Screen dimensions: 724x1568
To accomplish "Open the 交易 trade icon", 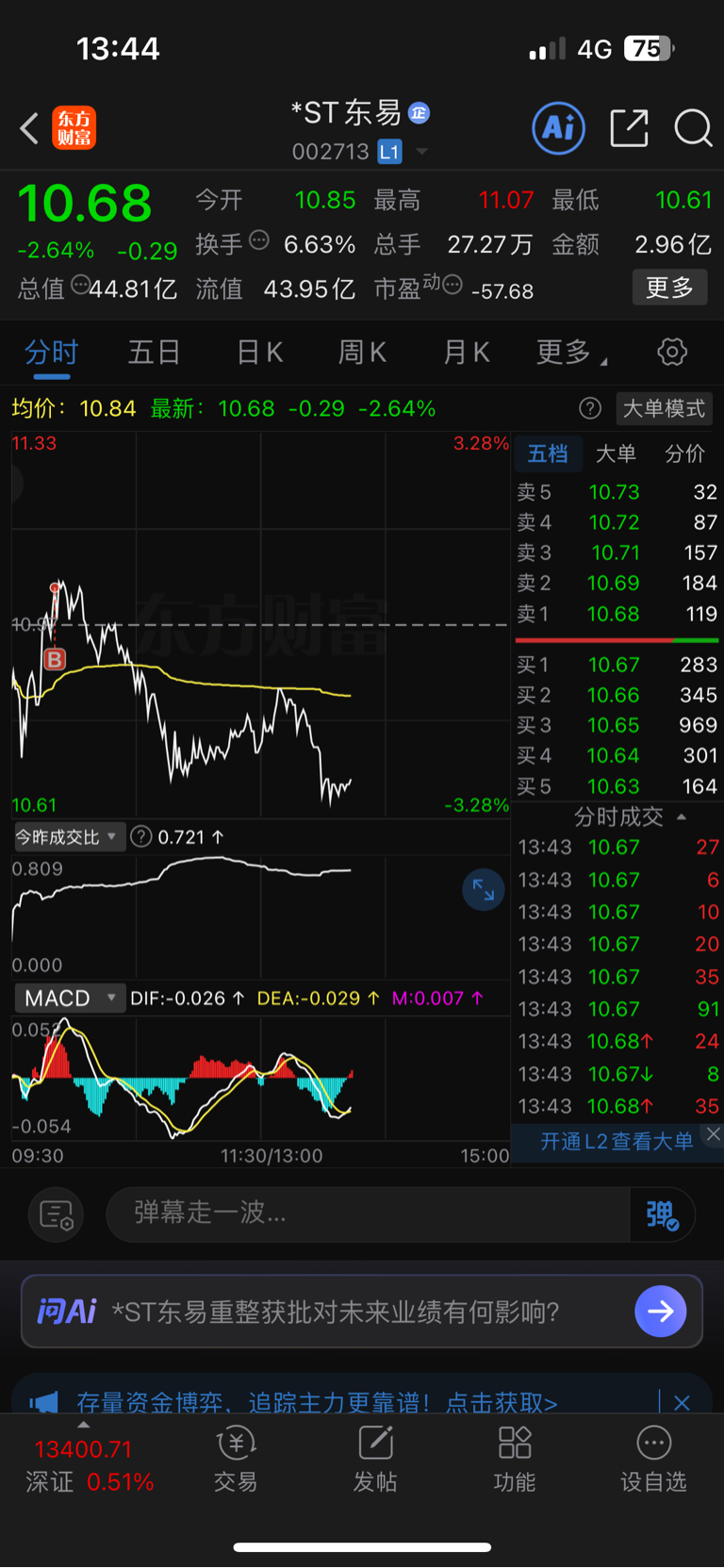I will click(x=236, y=1460).
